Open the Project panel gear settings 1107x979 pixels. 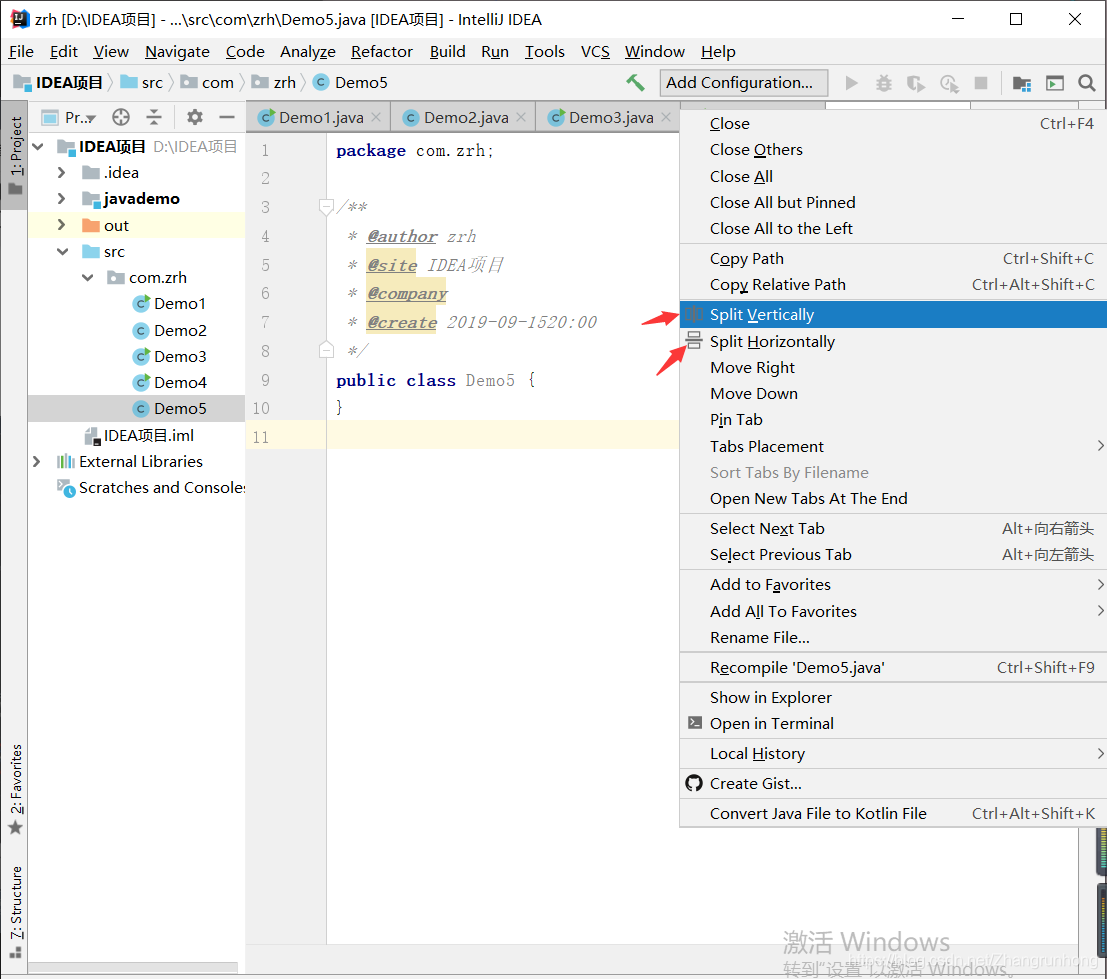tap(194, 117)
